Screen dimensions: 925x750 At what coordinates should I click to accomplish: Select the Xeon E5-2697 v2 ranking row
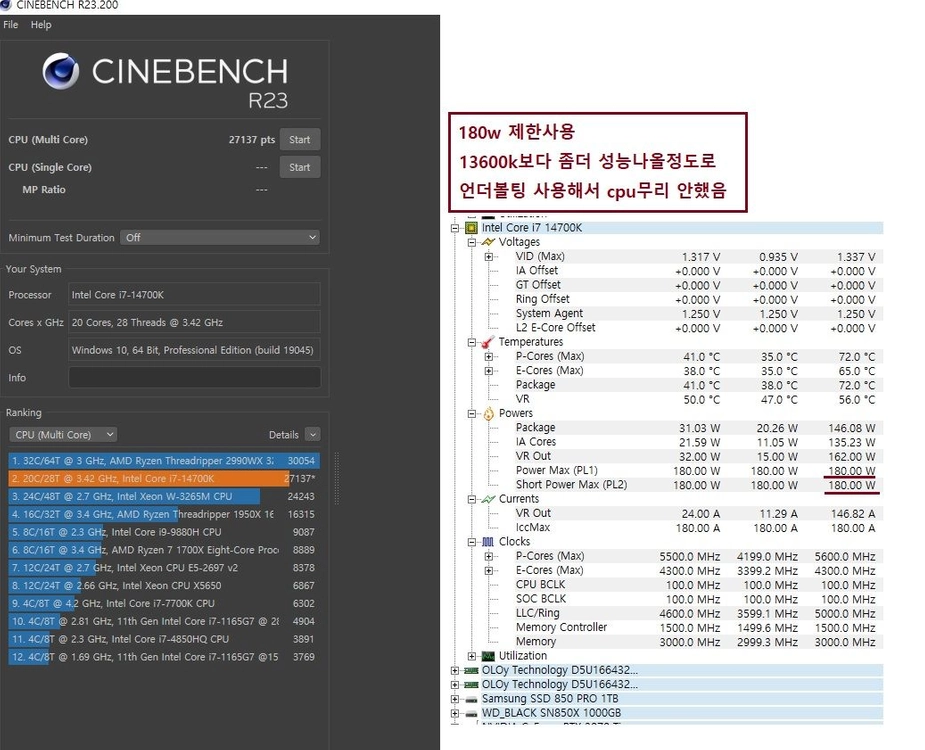pos(164,568)
